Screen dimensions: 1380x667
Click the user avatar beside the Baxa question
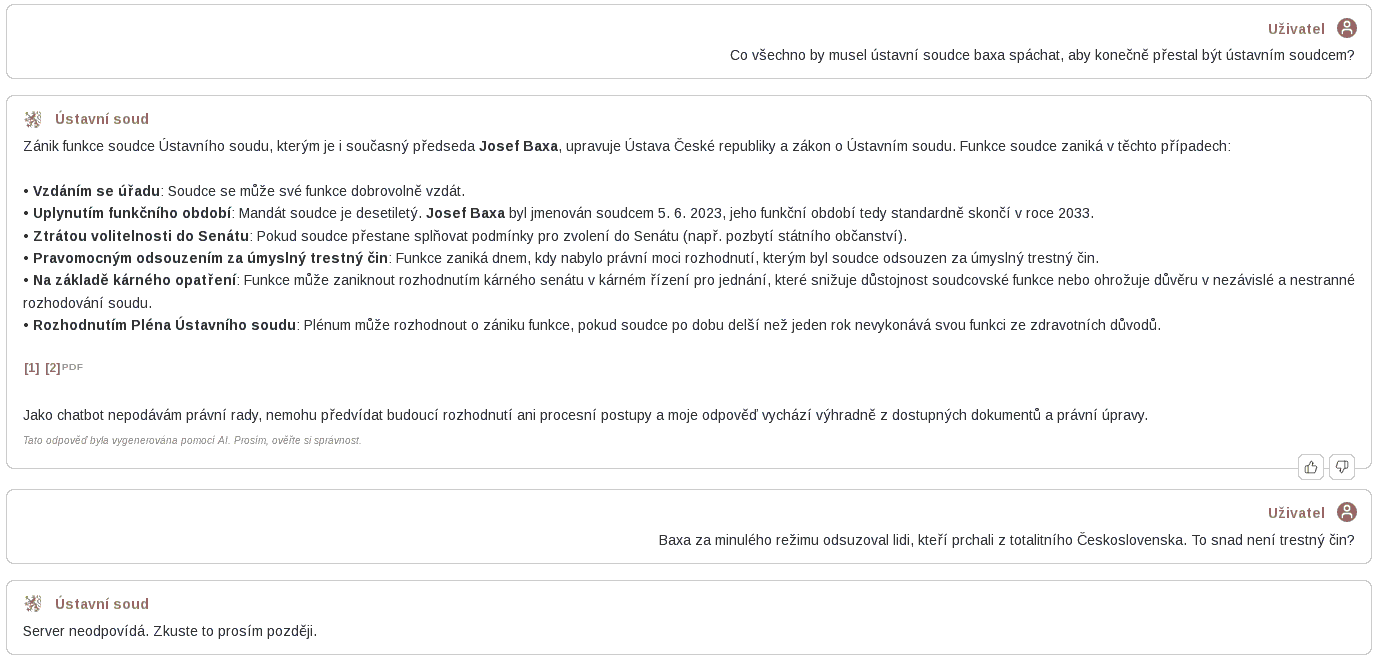click(x=1347, y=512)
